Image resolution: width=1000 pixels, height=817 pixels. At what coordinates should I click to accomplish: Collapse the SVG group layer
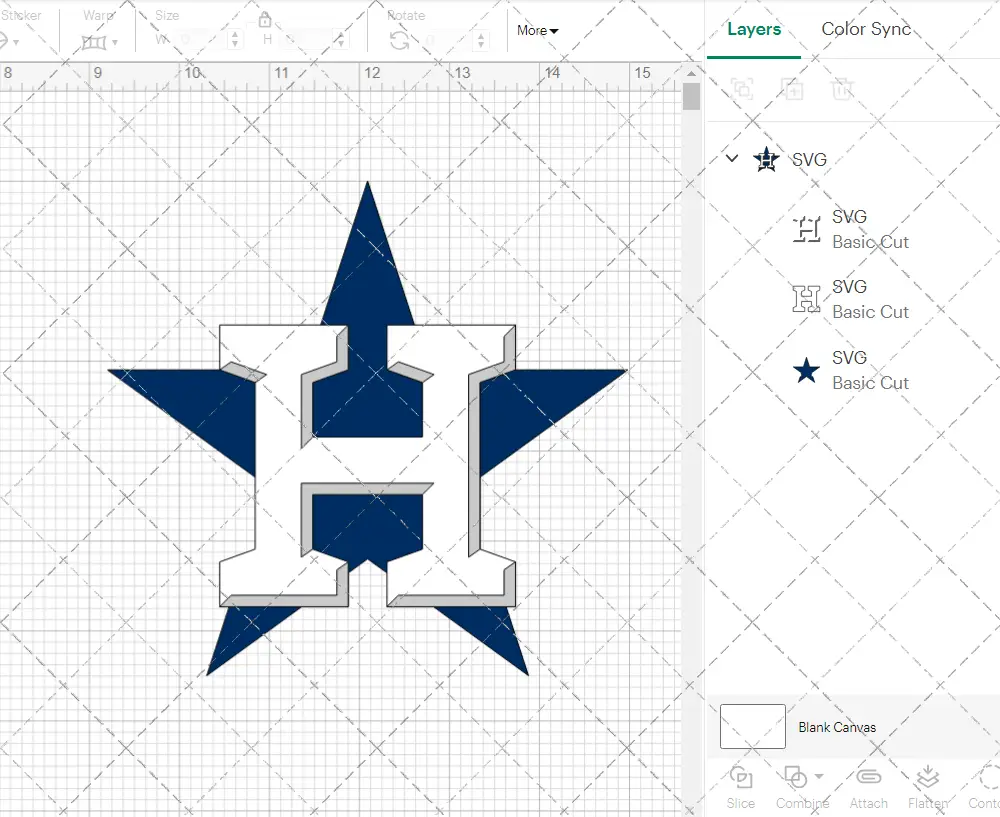(732, 158)
